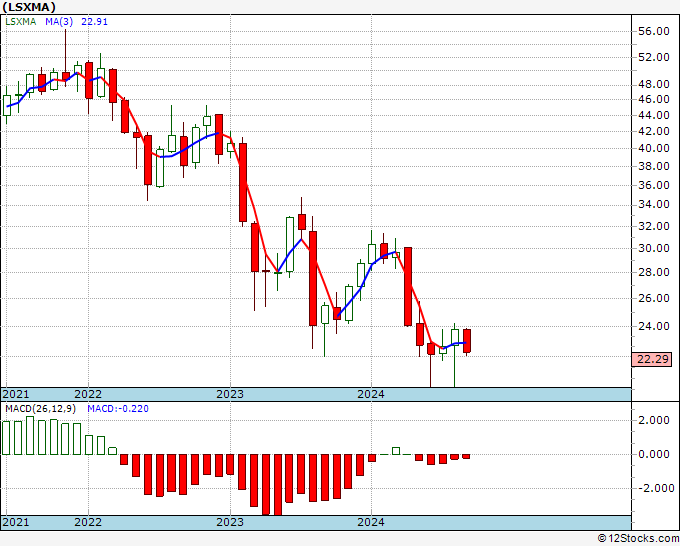The image size is (680, 546).
Task: Click the -2.000 MACD axis label
Action: click(x=654, y=488)
